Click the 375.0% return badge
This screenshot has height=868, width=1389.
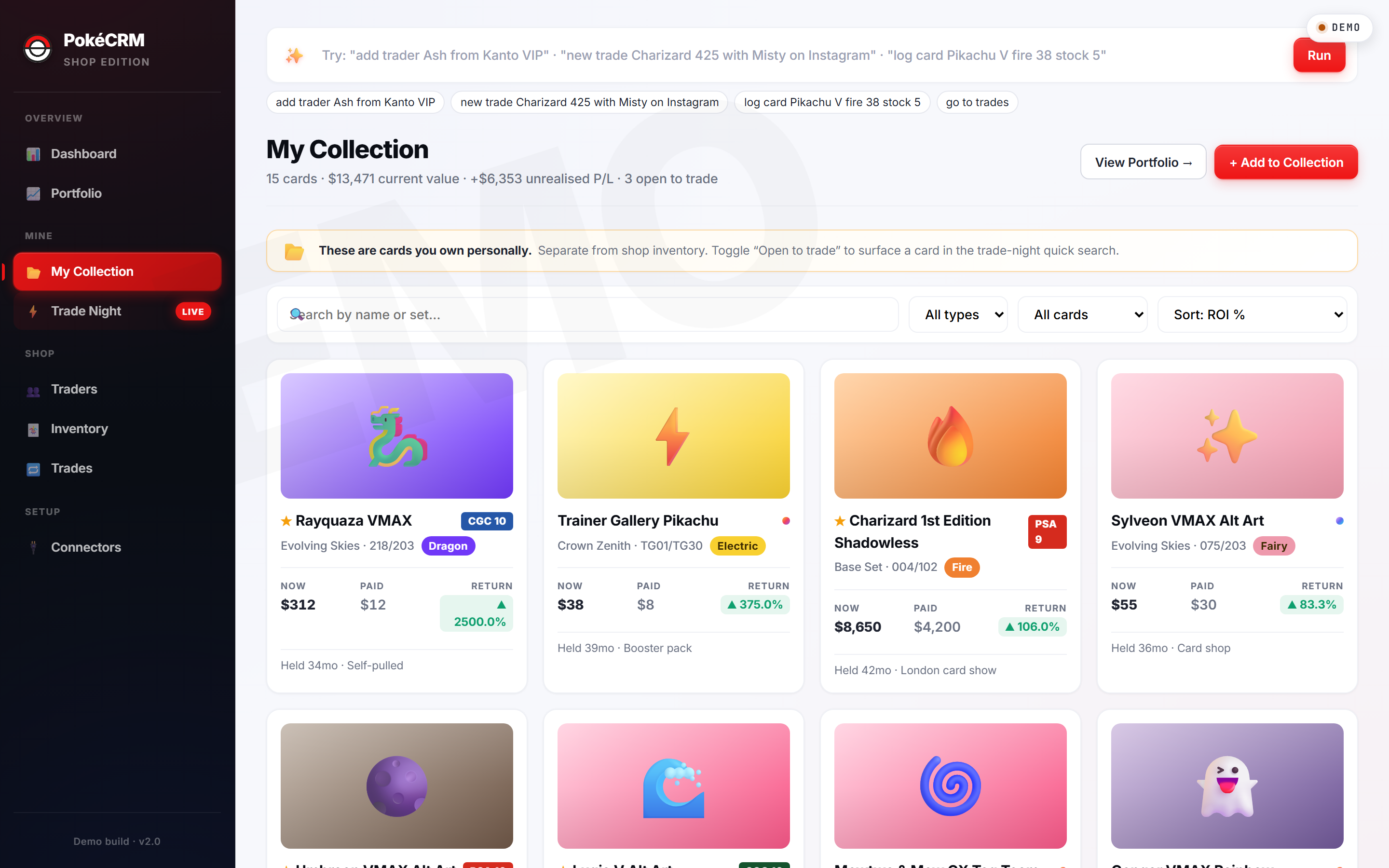pyautogui.click(x=755, y=605)
